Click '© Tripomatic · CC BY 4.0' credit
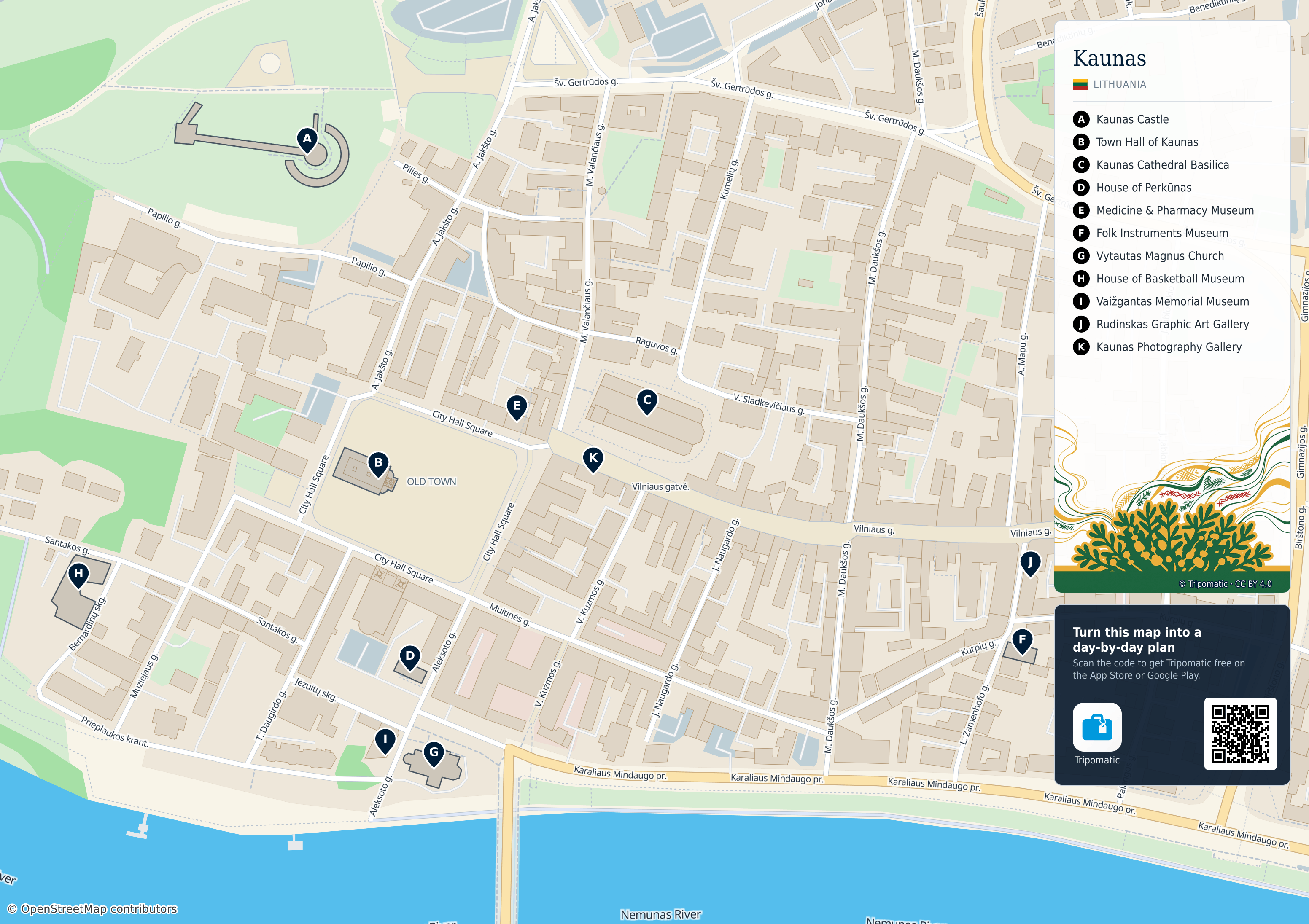The height and width of the screenshot is (924, 1309). (x=1225, y=584)
